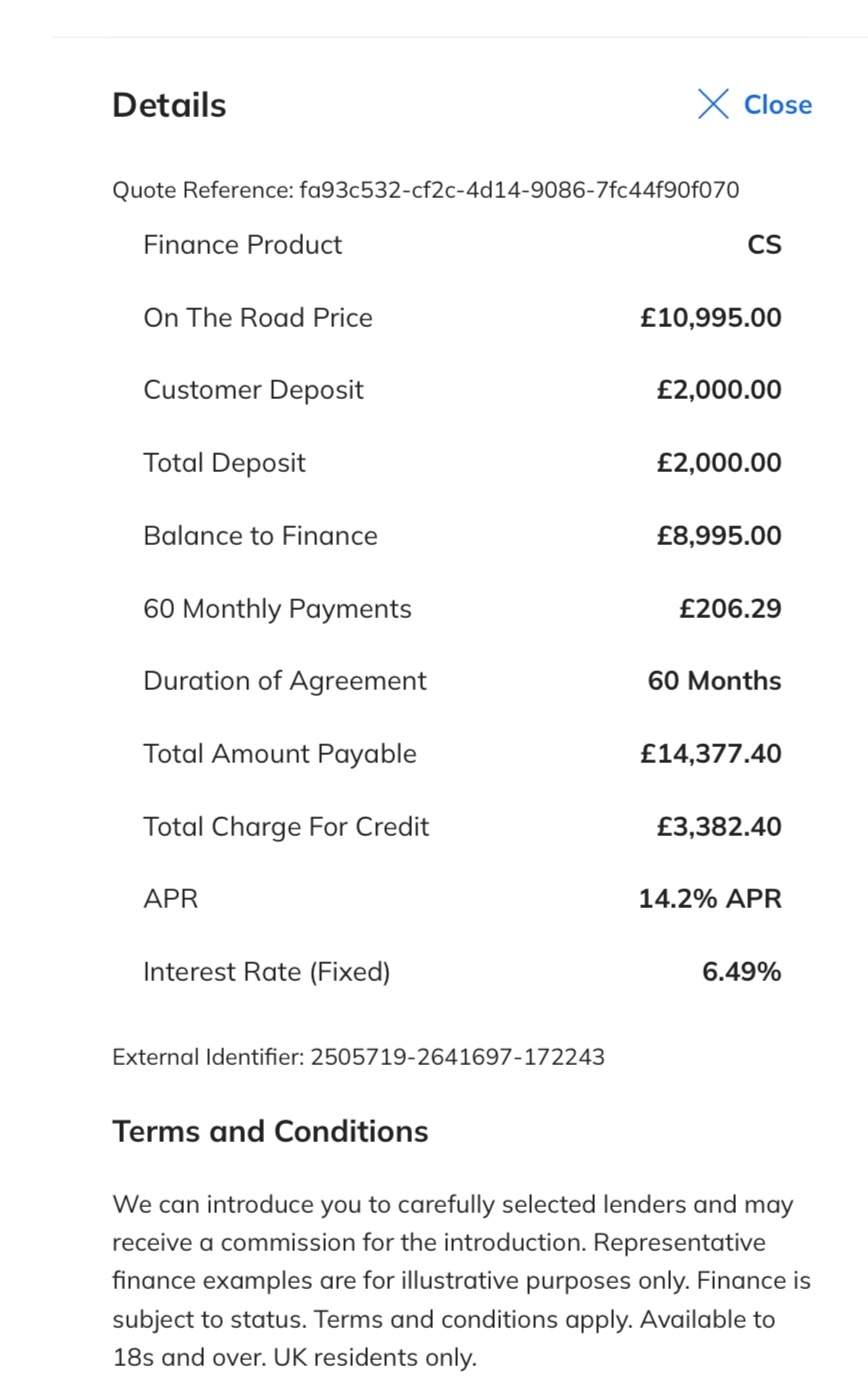Select the £206.29 monthly payment amount
This screenshot has height=1394, width=868.
click(730, 609)
